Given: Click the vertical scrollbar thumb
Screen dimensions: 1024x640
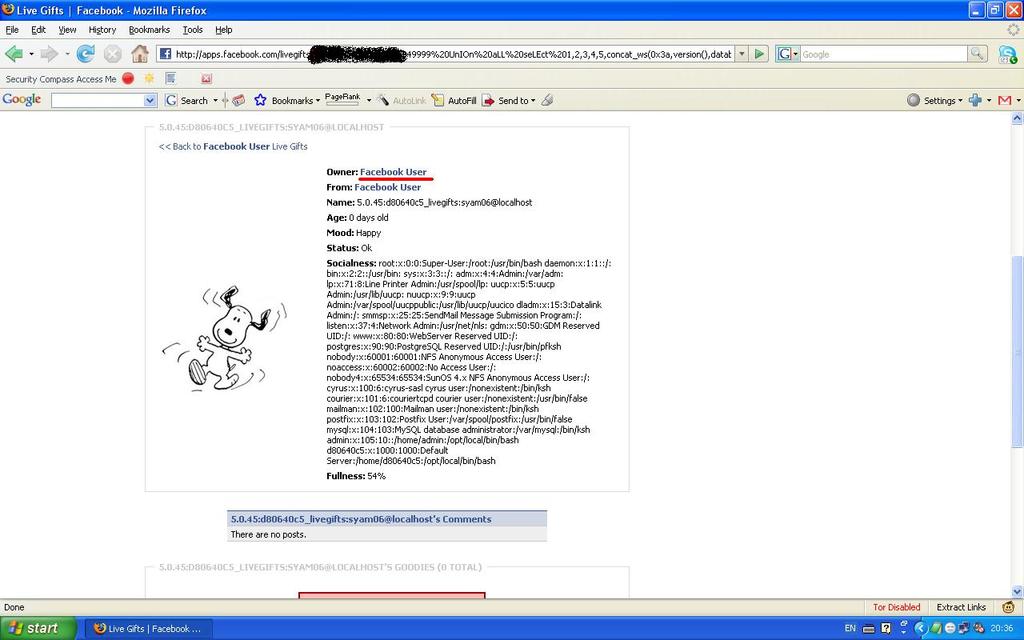Looking at the screenshot, I should click(x=1017, y=351).
